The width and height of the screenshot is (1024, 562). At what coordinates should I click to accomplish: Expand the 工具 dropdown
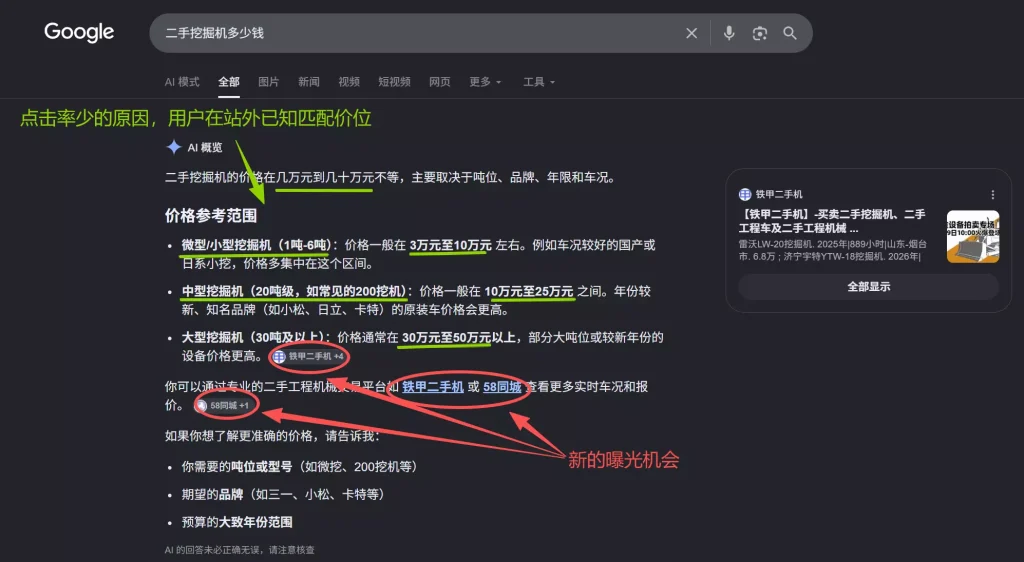pos(539,82)
